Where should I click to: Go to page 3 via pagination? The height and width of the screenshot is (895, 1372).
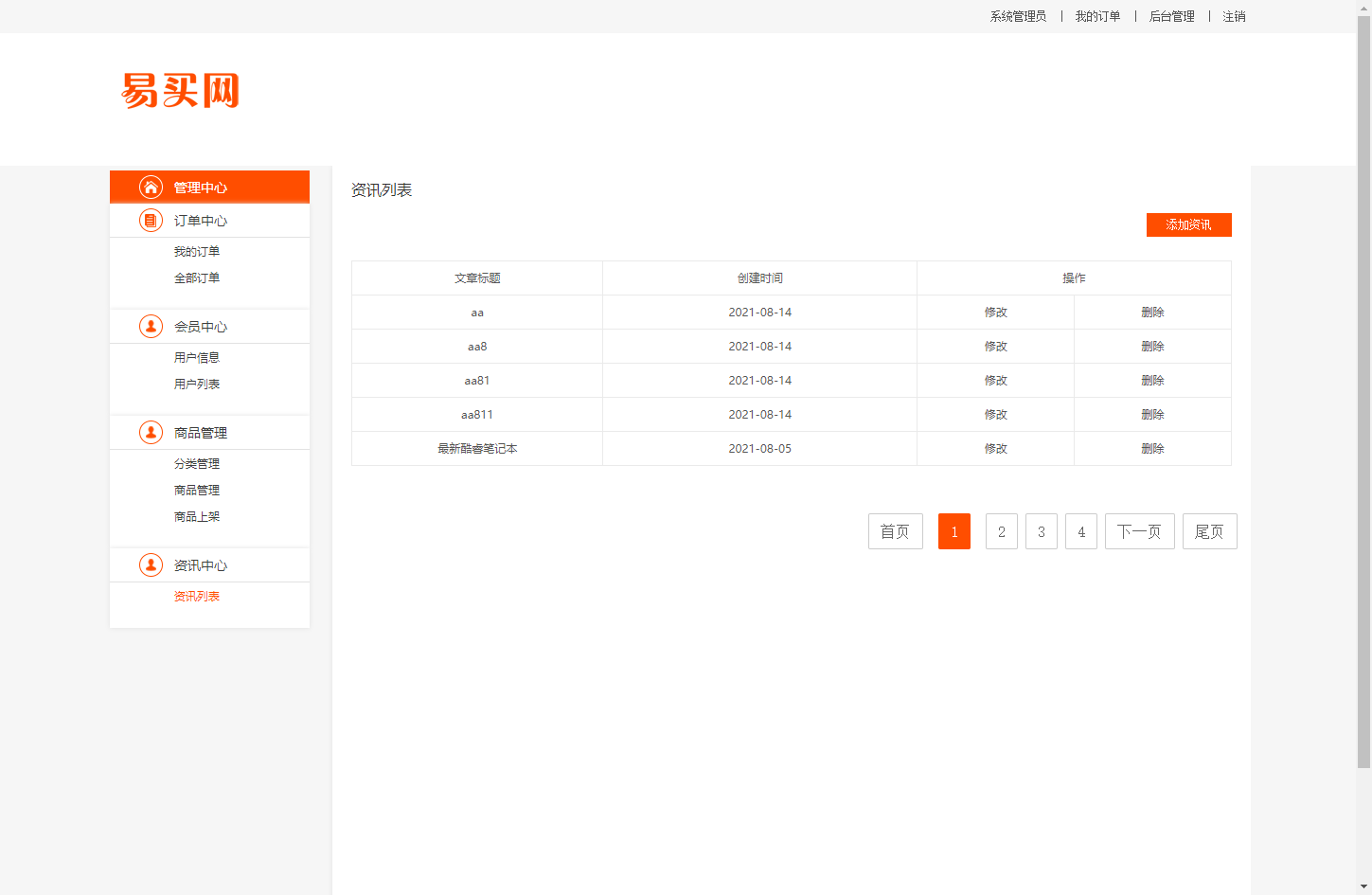coord(1041,531)
